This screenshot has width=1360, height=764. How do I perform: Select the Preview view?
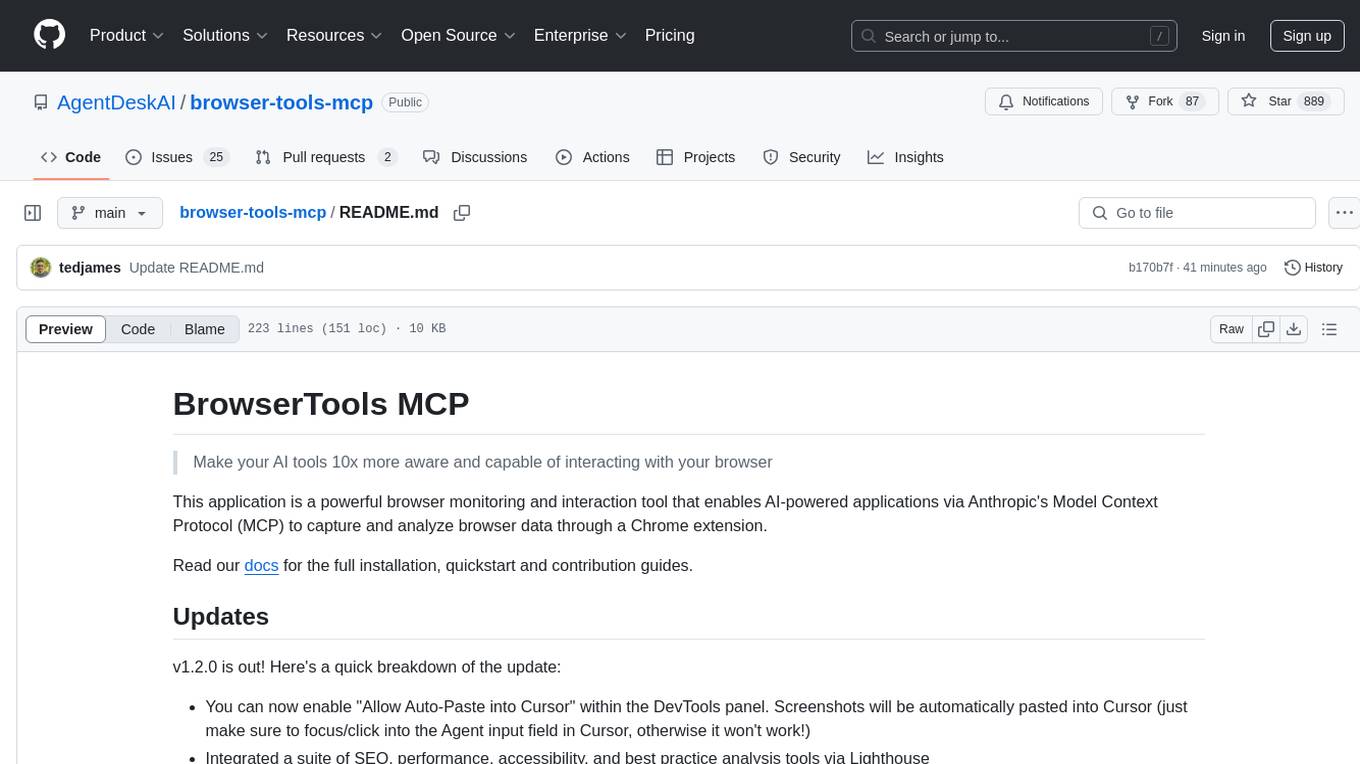pos(66,329)
